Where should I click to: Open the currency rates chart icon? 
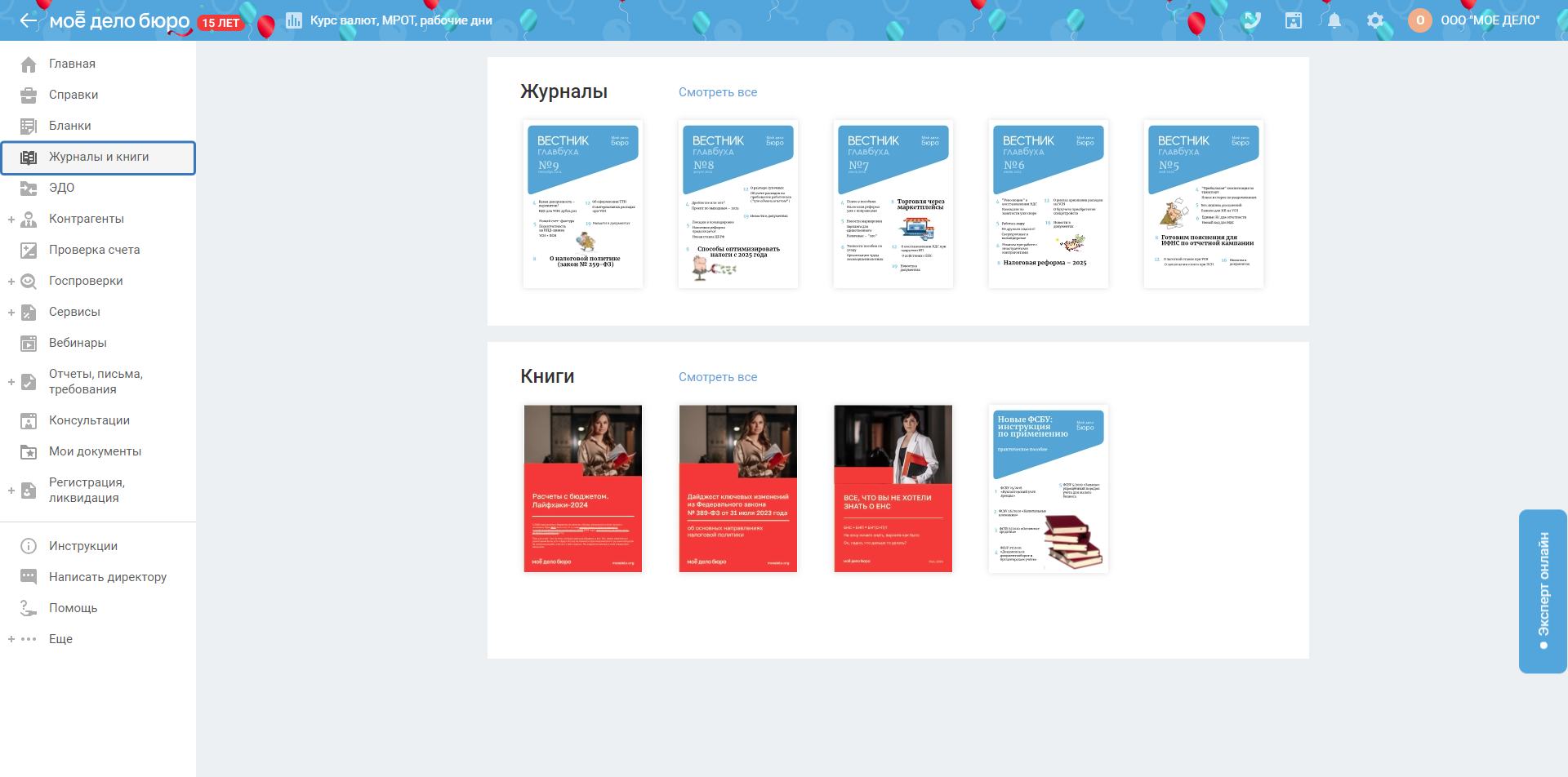point(294,20)
